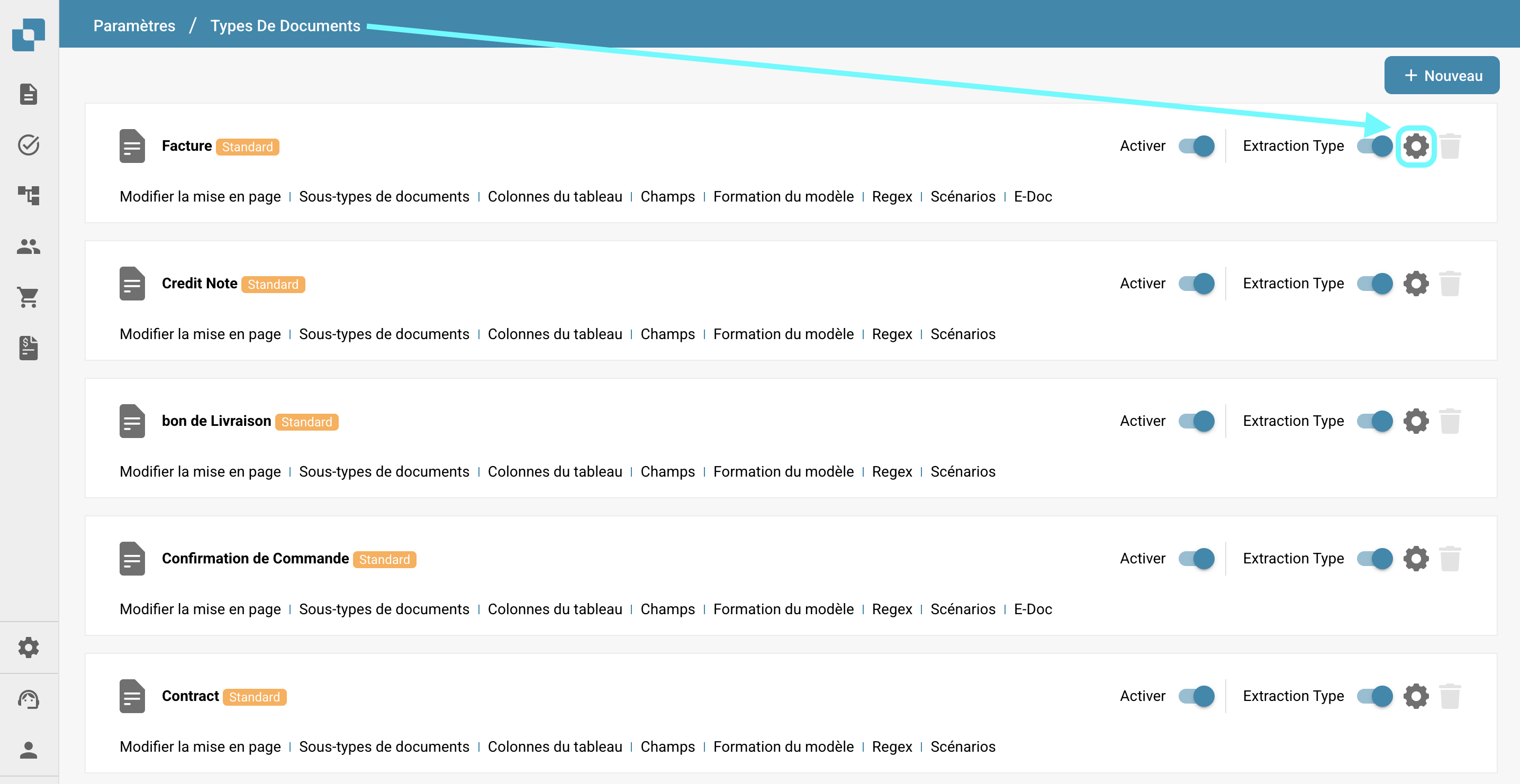This screenshot has width=1520, height=784.
Task: Open the documents icon in sidebar
Action: click(29, 94)
